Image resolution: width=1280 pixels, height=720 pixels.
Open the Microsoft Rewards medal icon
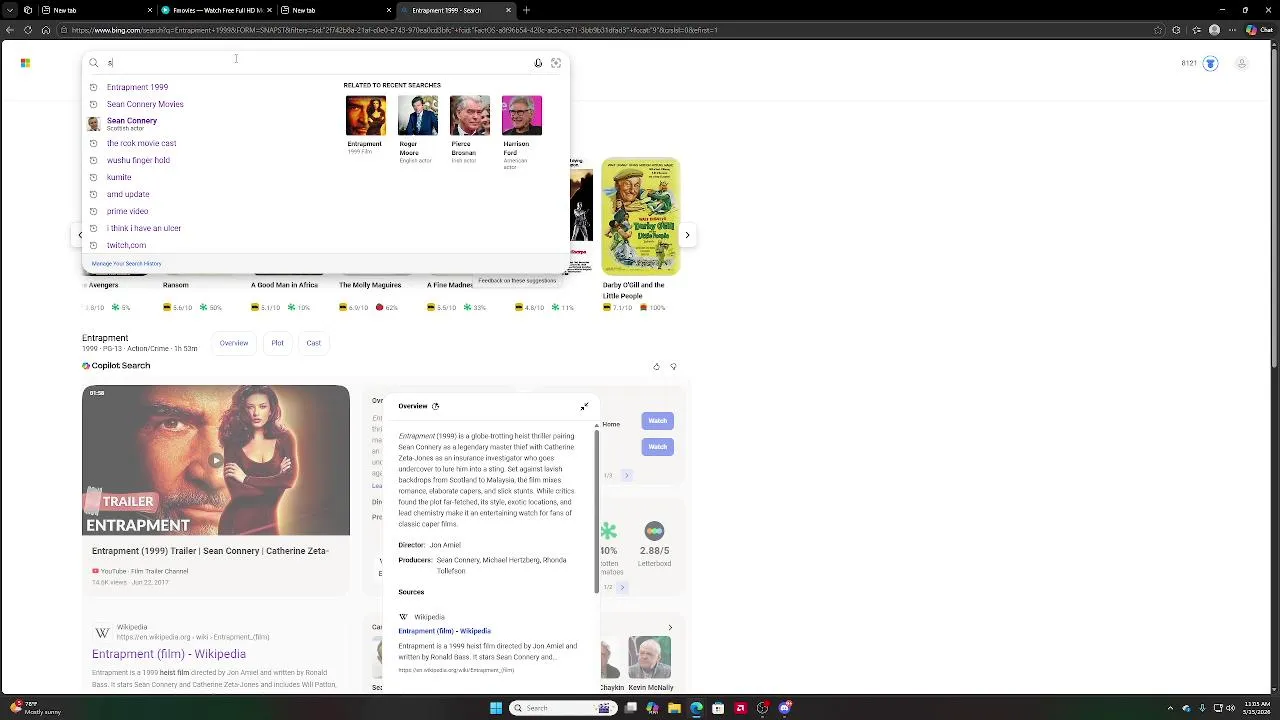click(x=1210, y=63)
